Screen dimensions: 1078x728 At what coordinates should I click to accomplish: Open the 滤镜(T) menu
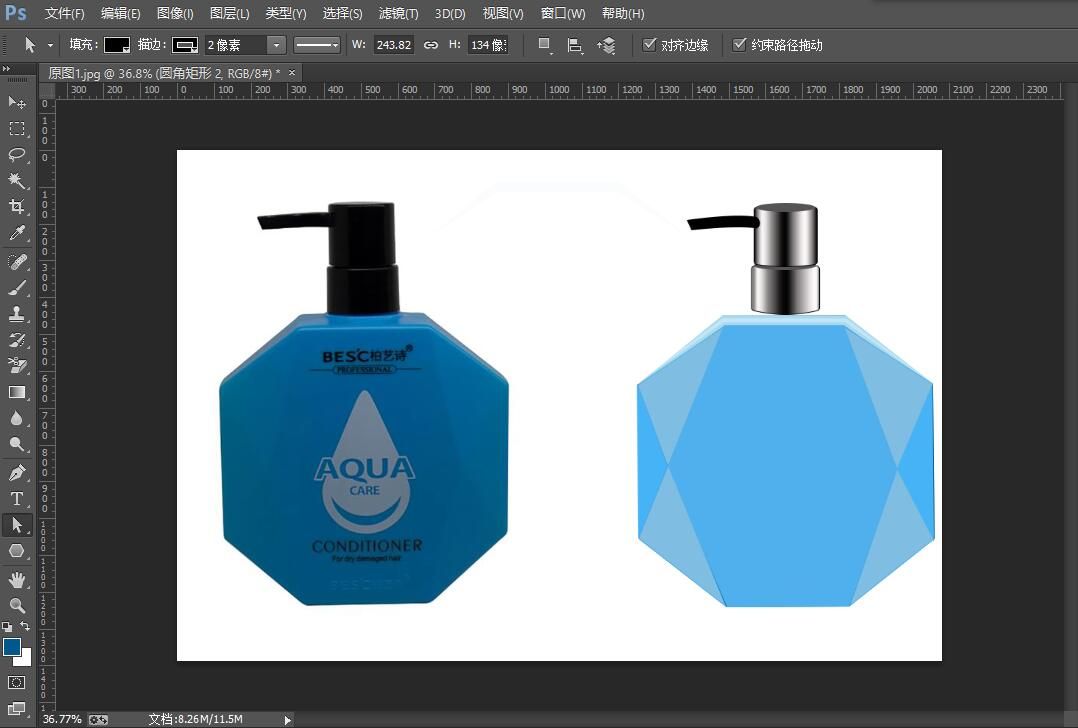pyautogui.click(x=399, y=14)
